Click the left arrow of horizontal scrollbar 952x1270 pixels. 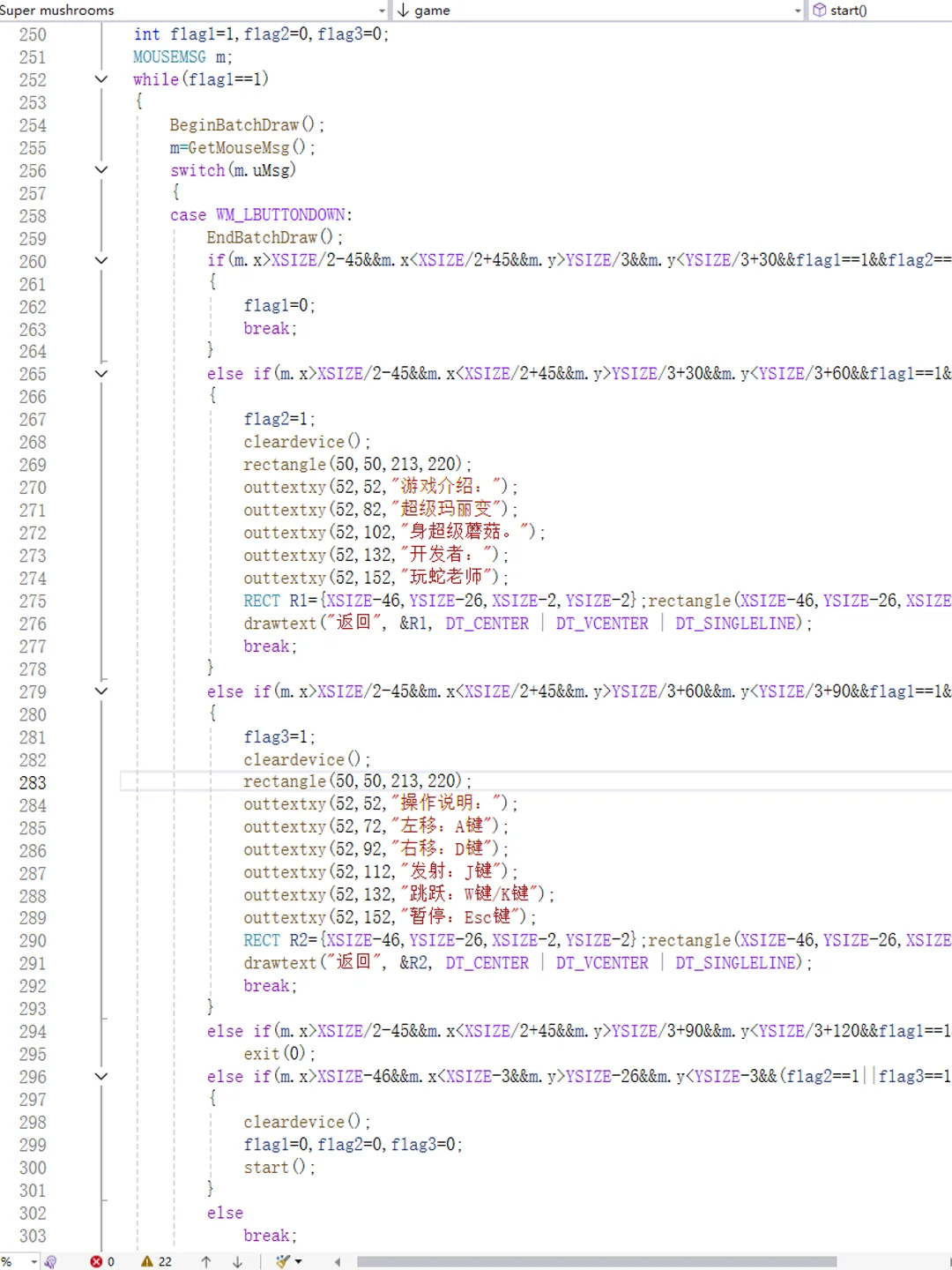[x=338, y=1262]
